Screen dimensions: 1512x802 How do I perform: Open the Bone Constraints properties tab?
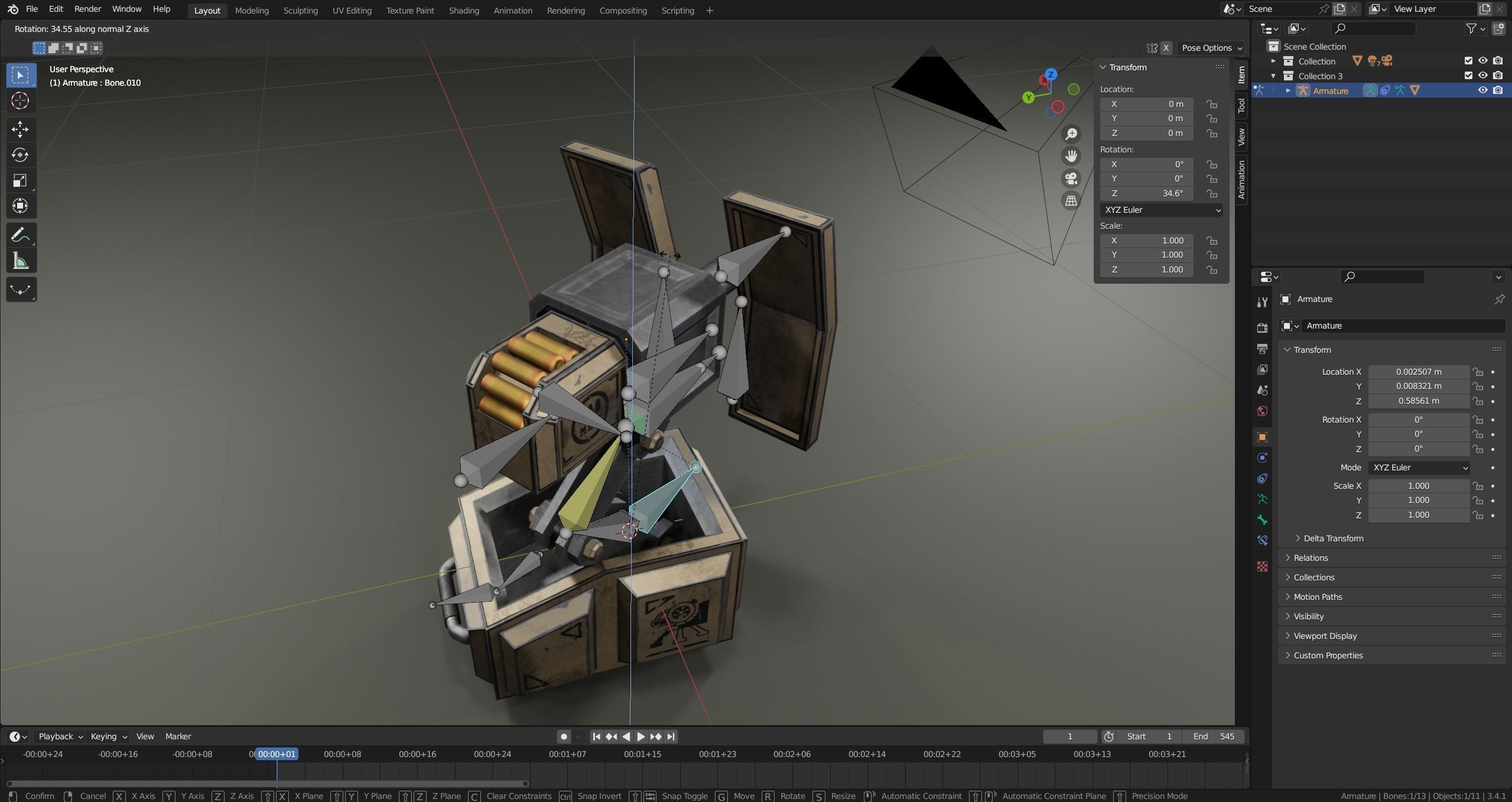[x=1262, y=541]
